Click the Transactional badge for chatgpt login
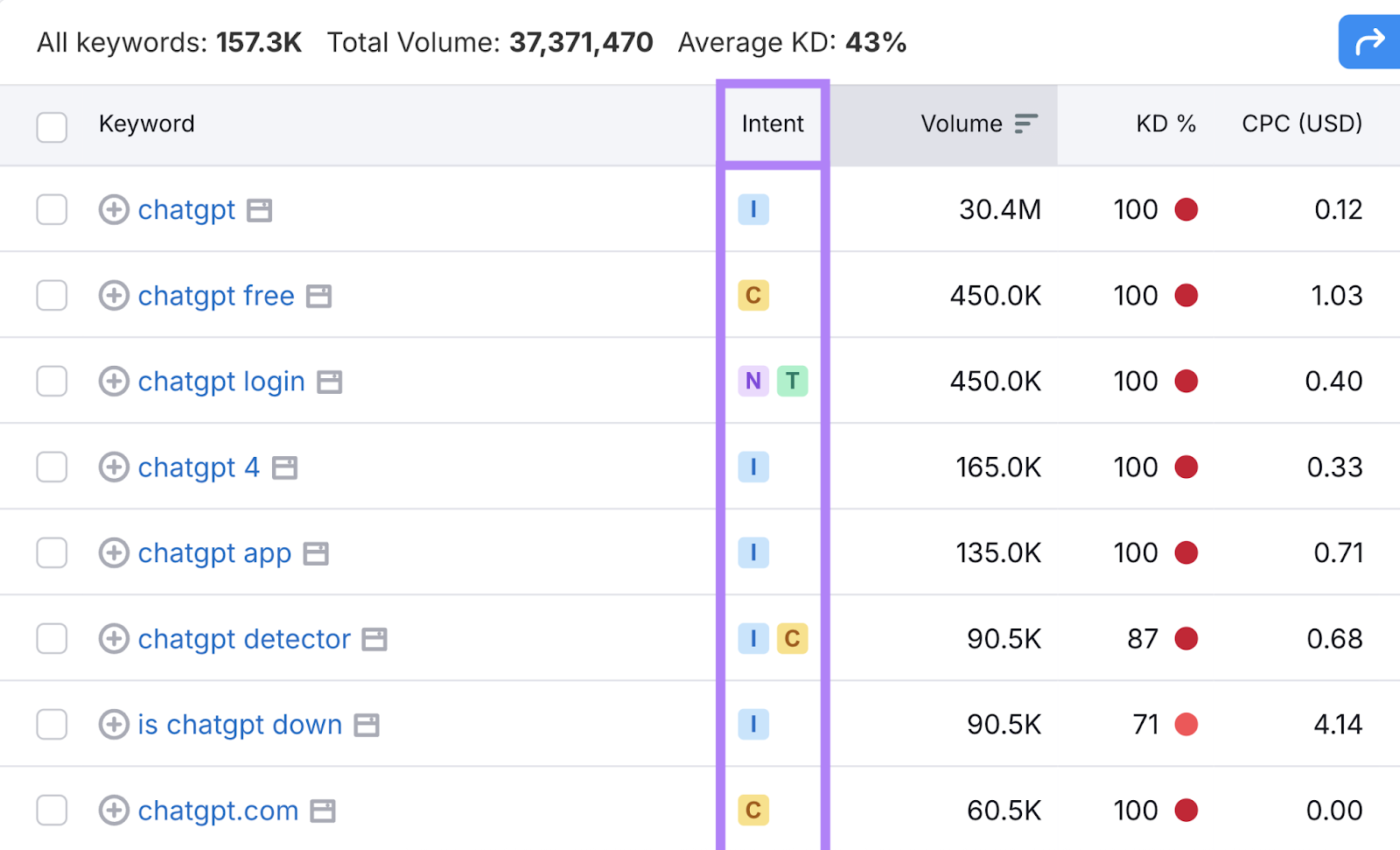The width and height of the screenshot is (1400, 850). point(794,381)
